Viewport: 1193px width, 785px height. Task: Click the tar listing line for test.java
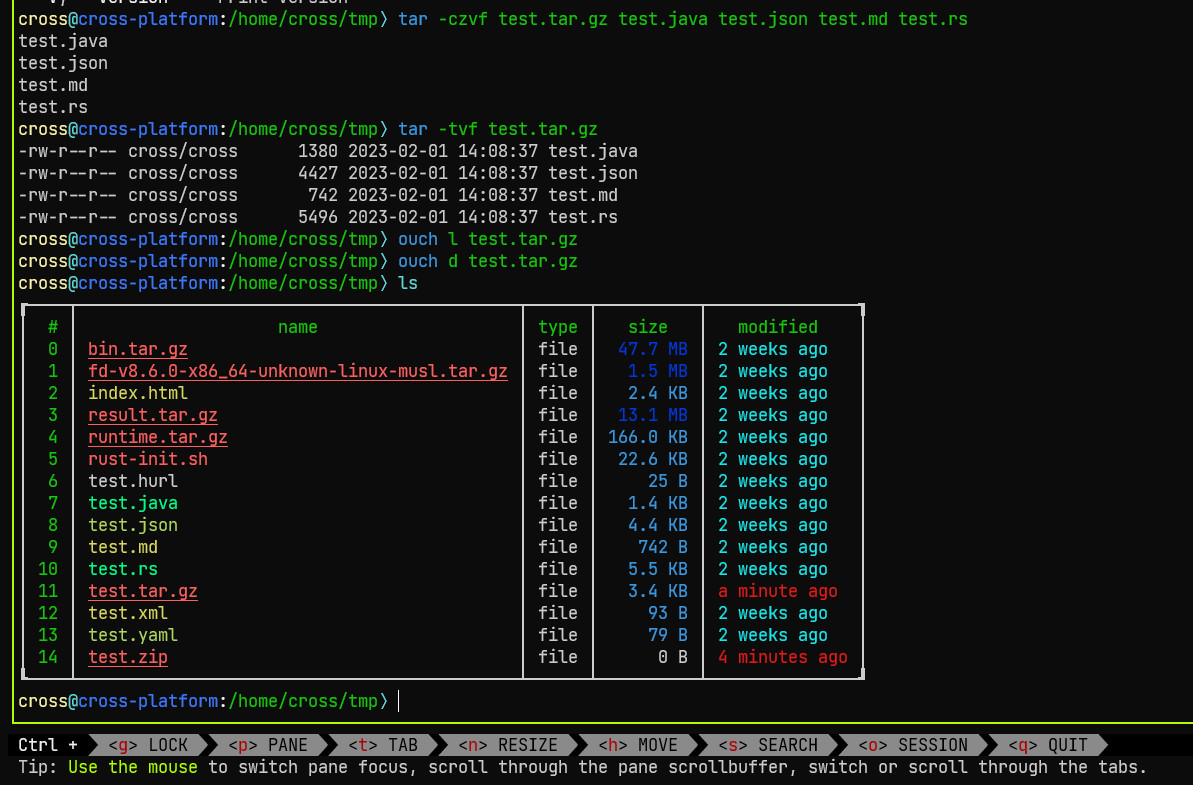coord(328,151)
